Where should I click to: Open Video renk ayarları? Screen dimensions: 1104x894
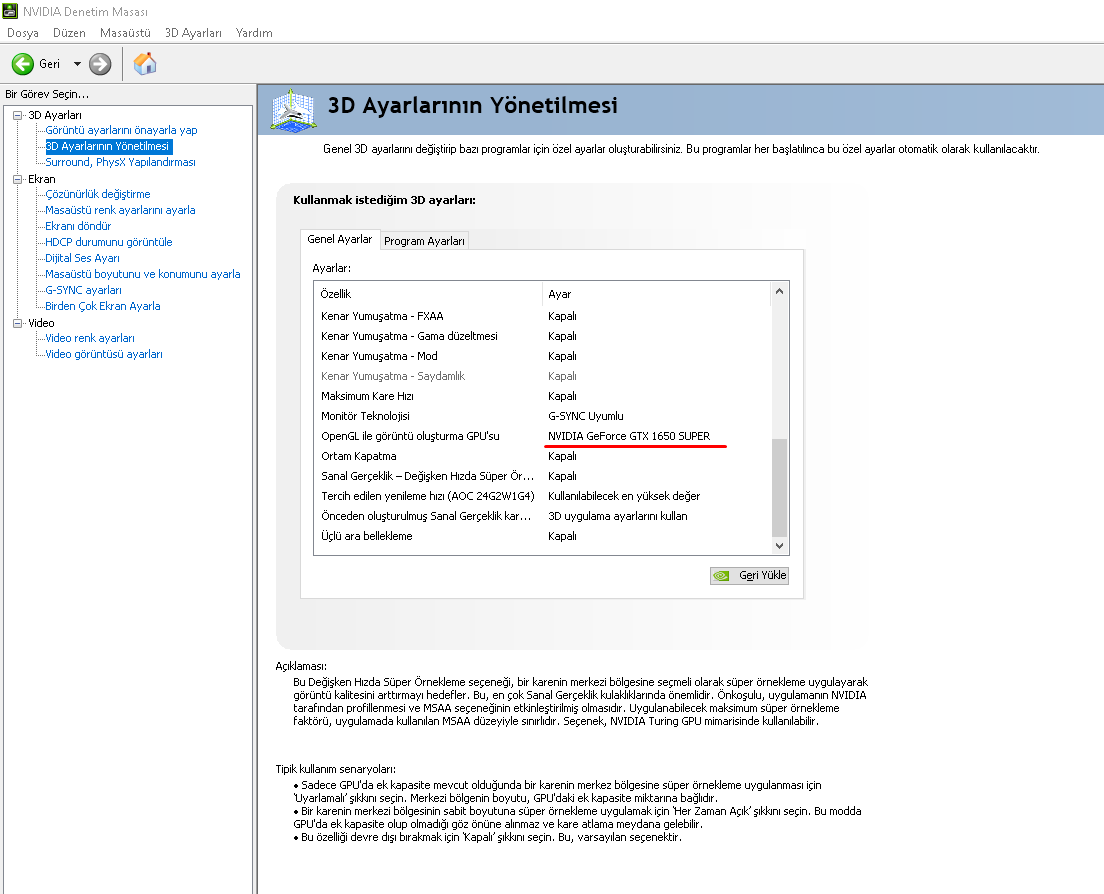tap(90, 339)
